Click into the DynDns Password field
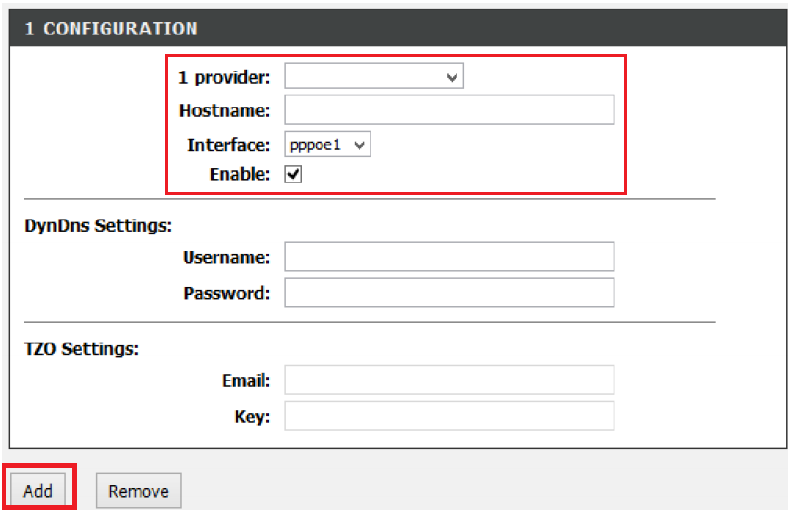 [x=449, y=292]
